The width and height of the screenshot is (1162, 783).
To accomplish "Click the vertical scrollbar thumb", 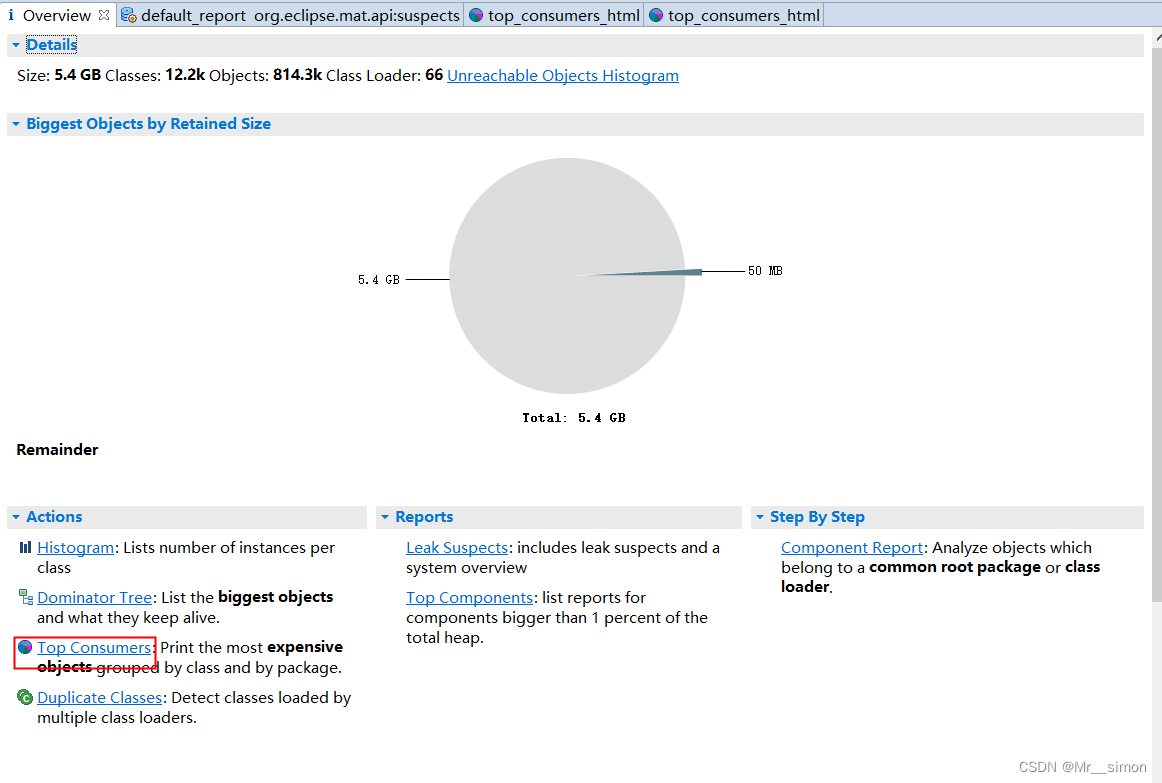I will click(1157, 324).
